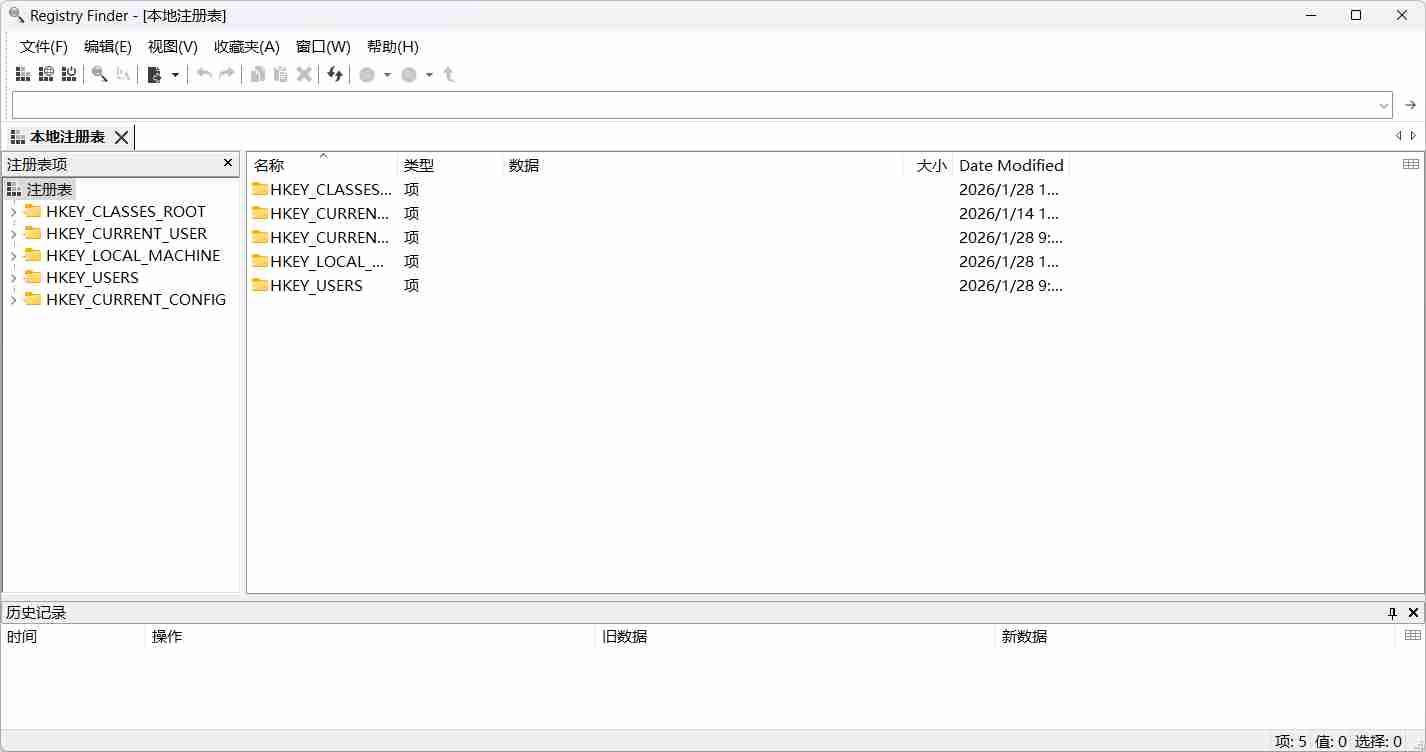The height and width of the screenshot is (752, 1426).
Task: Click the local registry toolbar icon
Action: tap(22, 74)
